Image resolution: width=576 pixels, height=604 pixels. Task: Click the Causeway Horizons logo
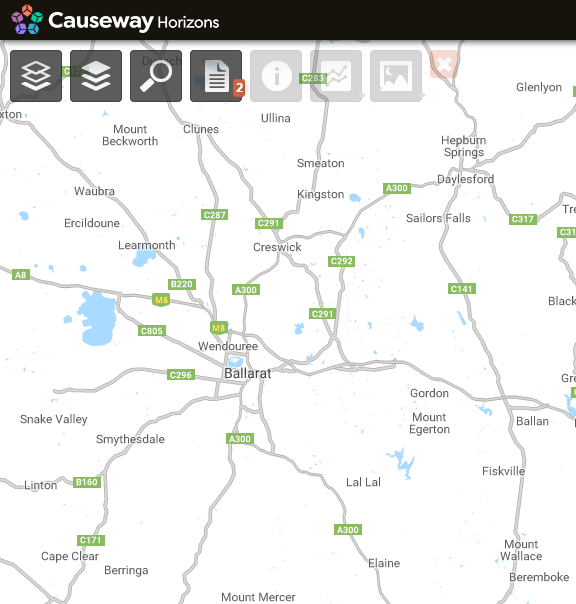tap(115, 20)
